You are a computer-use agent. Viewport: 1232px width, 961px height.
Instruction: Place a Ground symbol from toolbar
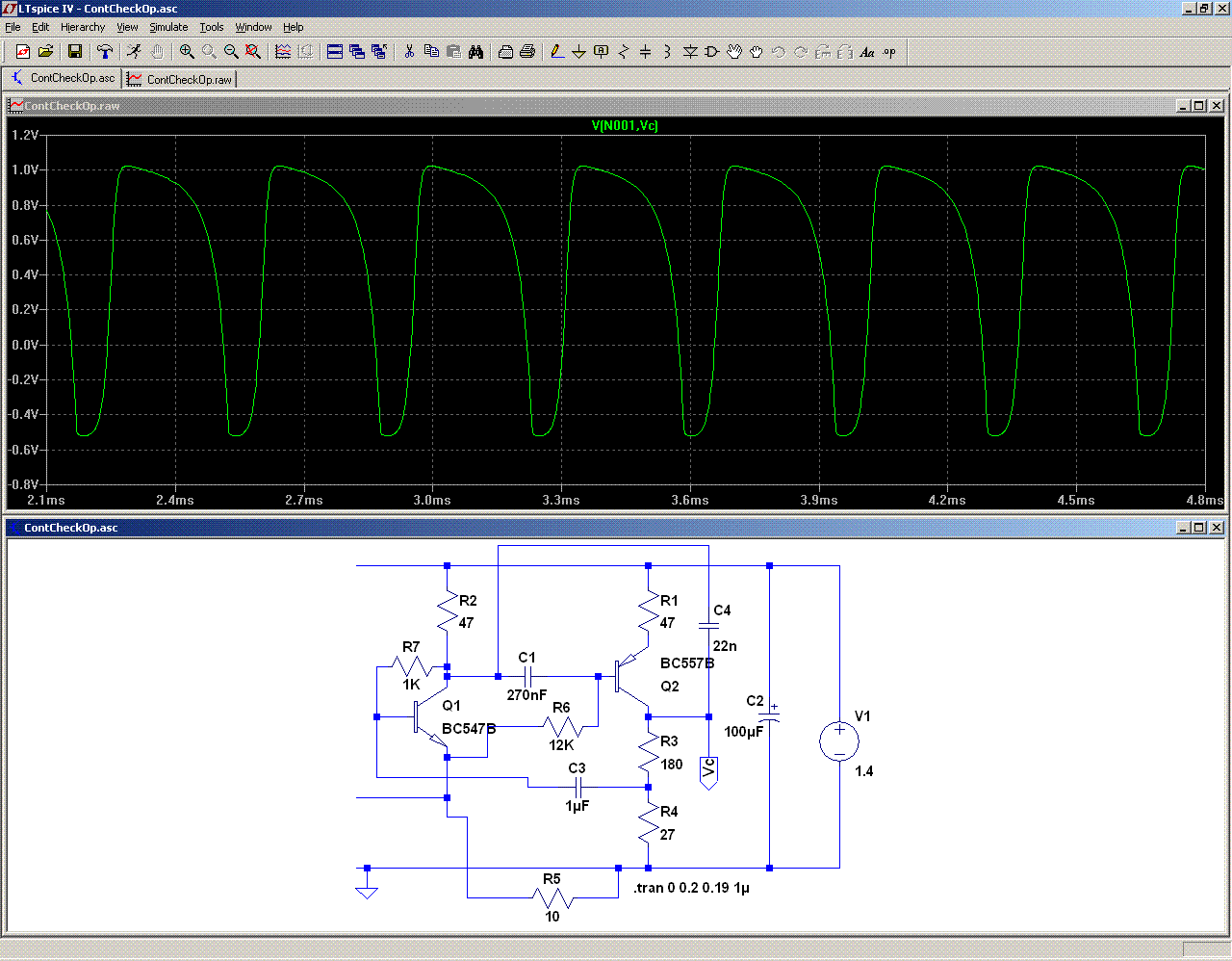(578, 52)
